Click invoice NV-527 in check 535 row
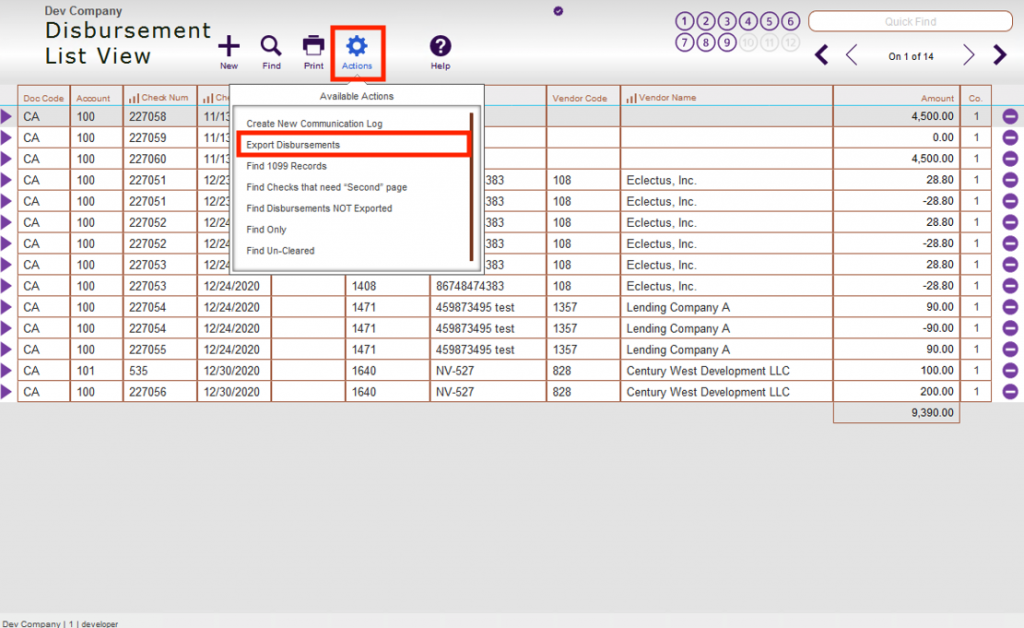1024x628 pixels. coord(455,371)
